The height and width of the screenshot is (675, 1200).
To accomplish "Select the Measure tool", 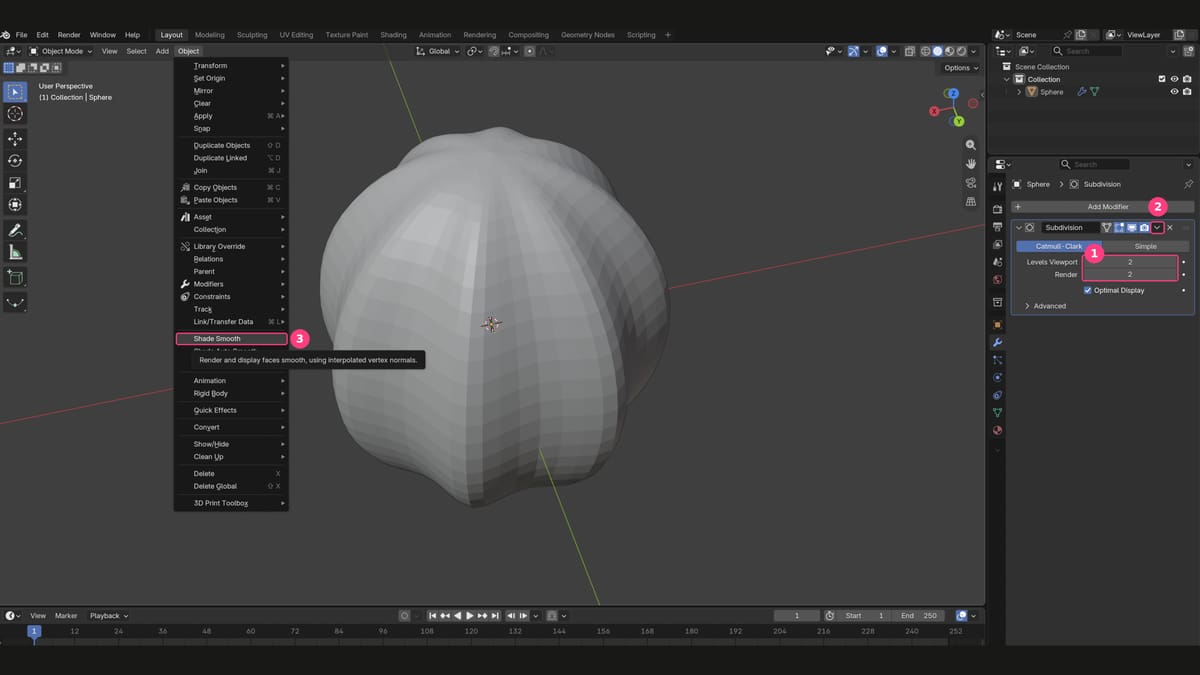I will click(15, 252).
